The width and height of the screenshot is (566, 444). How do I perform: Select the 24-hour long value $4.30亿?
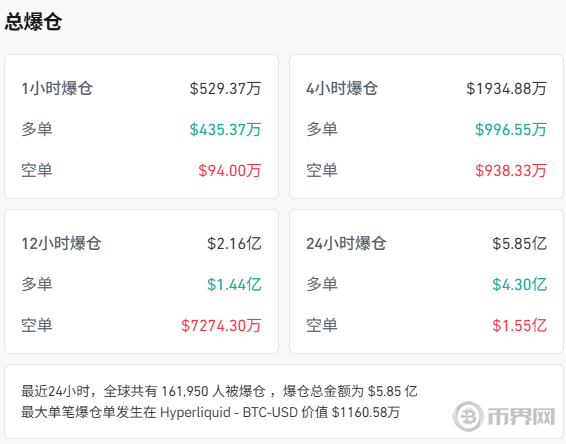coord(519,284)
